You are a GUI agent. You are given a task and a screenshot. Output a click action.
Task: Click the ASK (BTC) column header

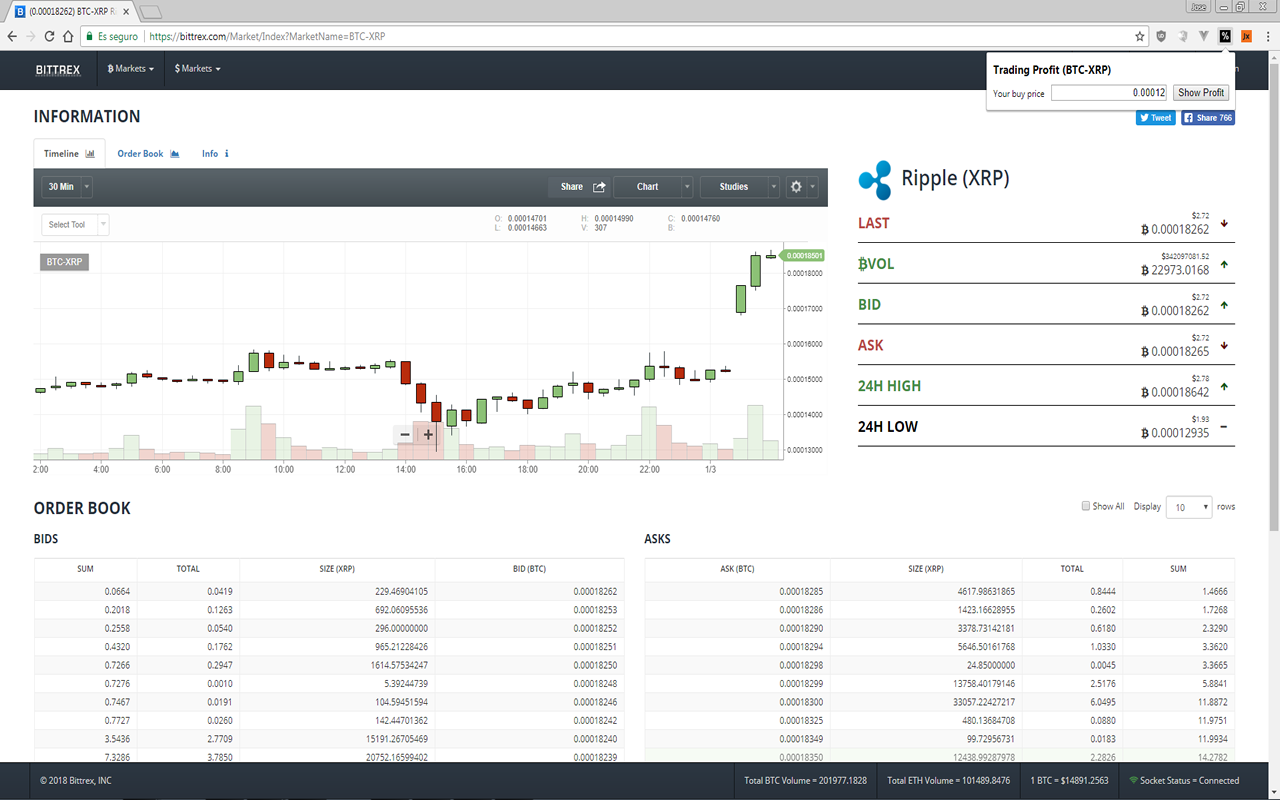point(737,569)
